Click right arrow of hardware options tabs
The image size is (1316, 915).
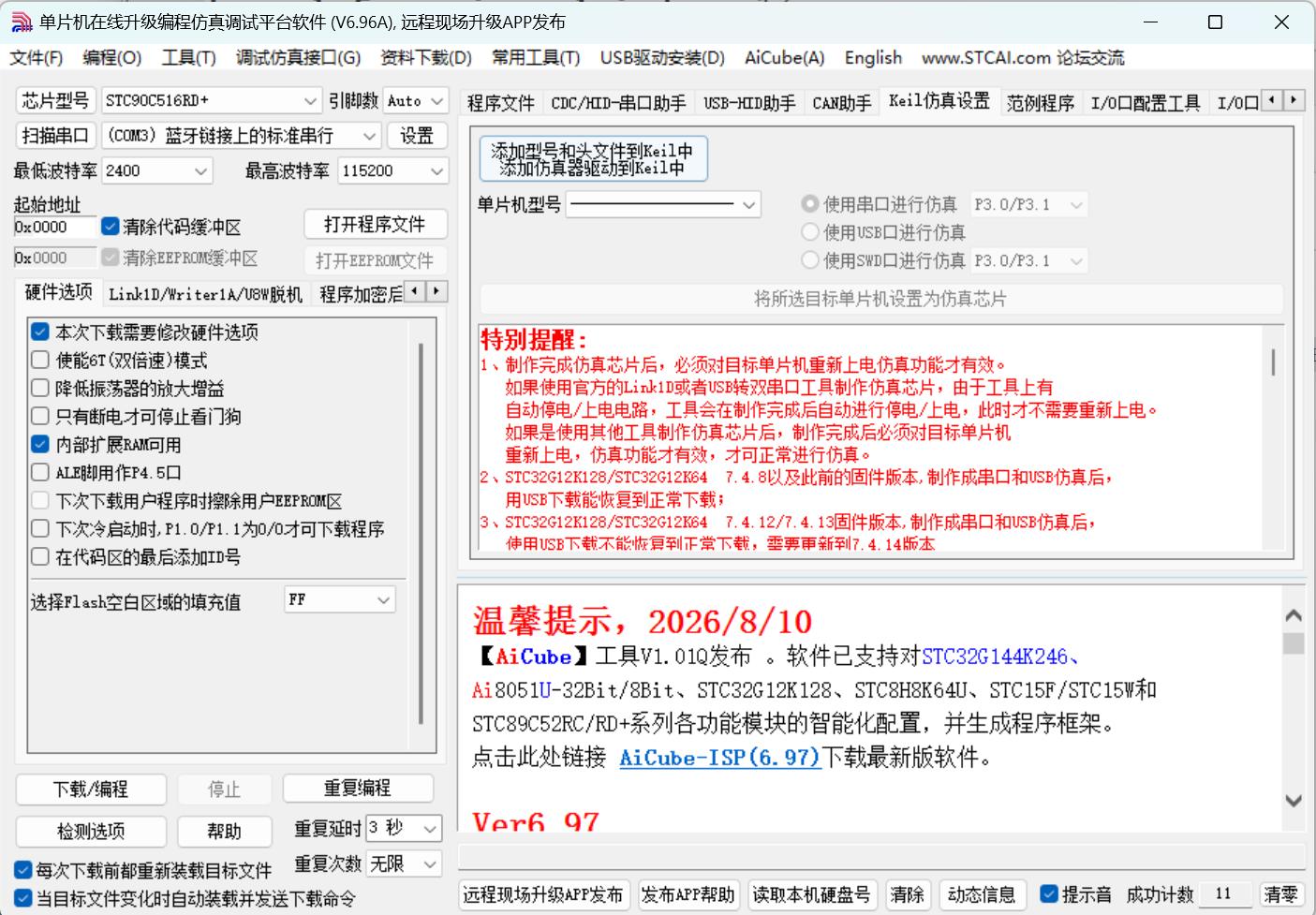coord(436,291)
